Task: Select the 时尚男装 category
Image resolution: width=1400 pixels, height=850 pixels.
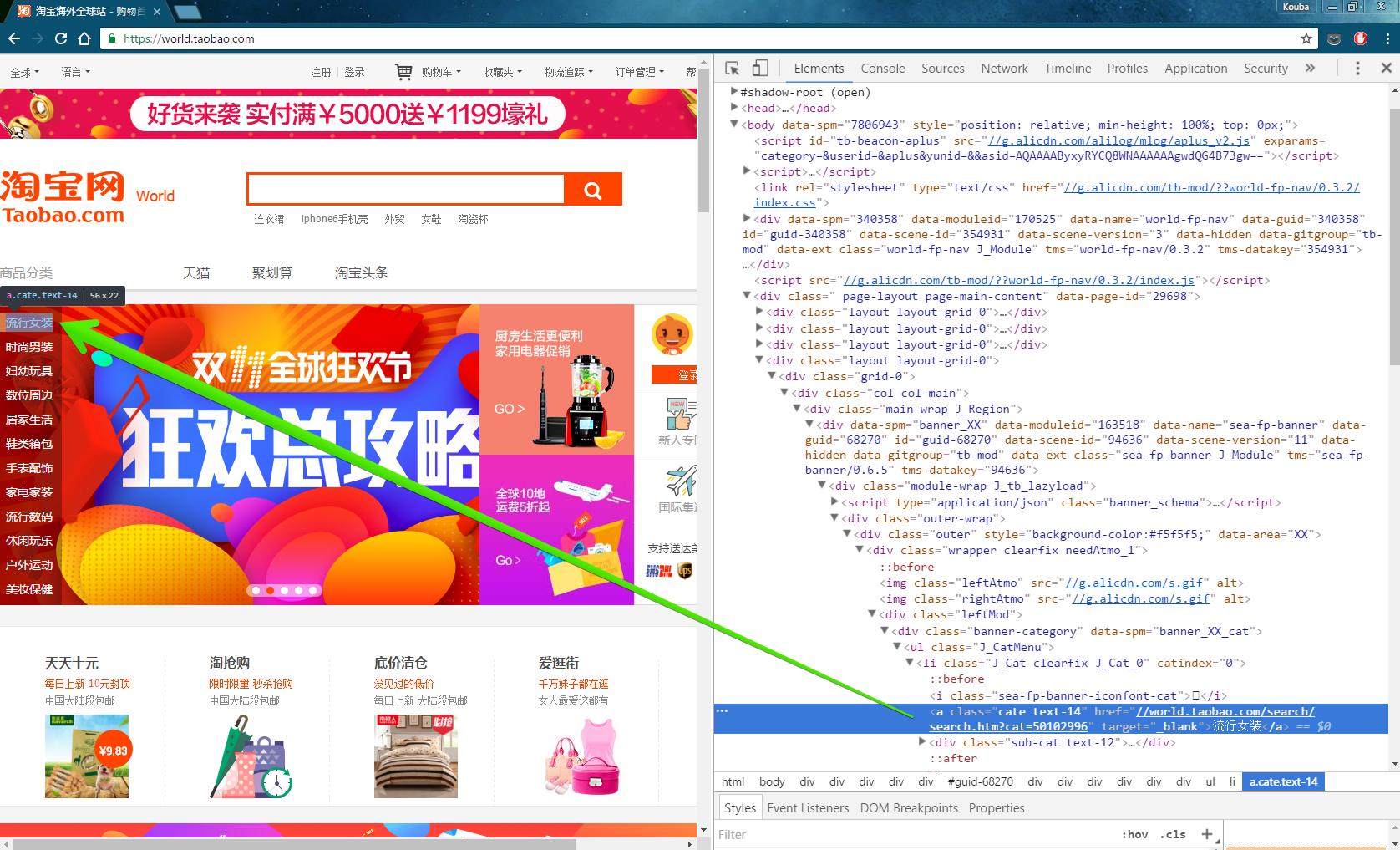Action: [x=29, y=347]
